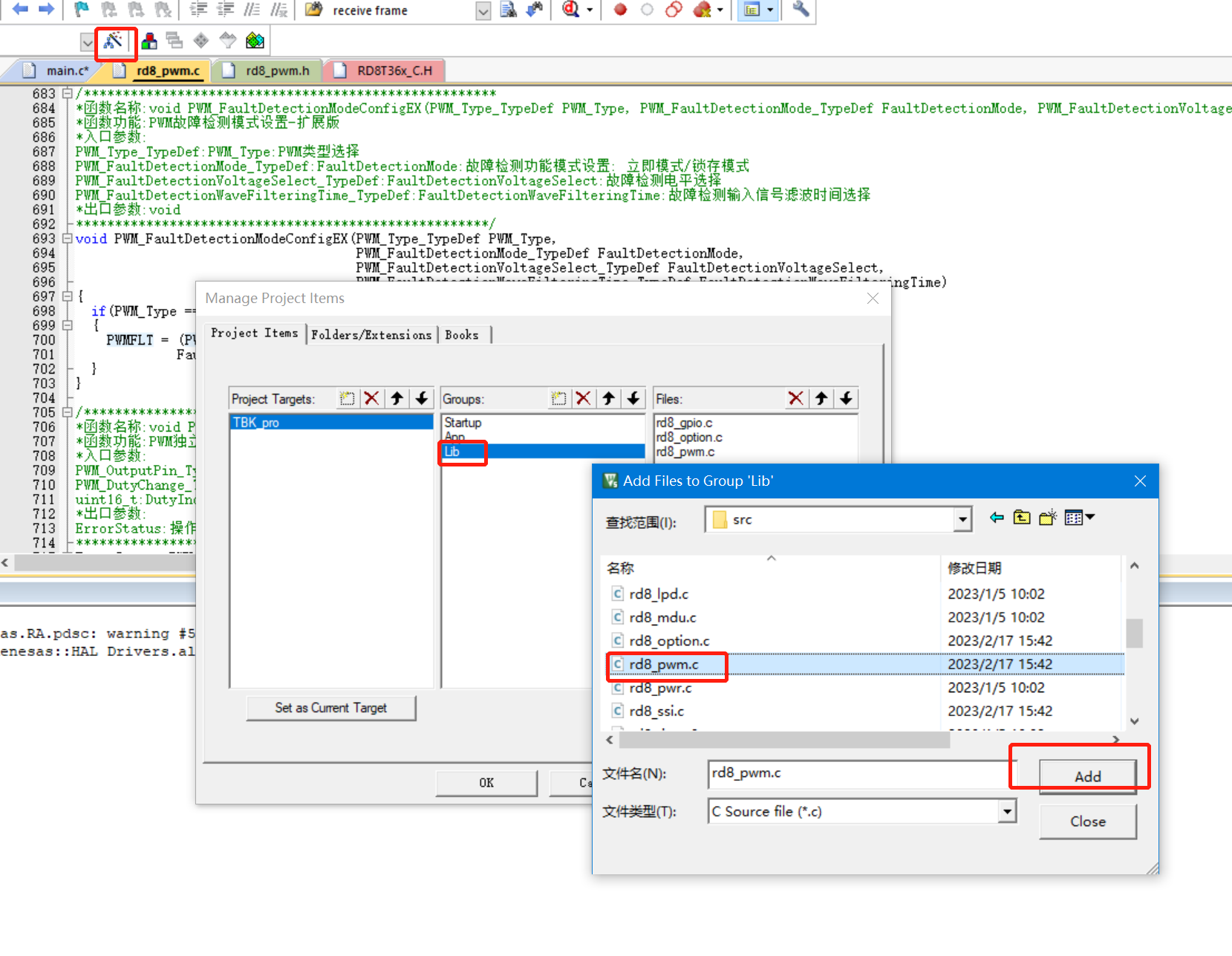This screenshot has width=1232, height=956.
Task: Select the Lib group
Action: [x=543, y=451]
